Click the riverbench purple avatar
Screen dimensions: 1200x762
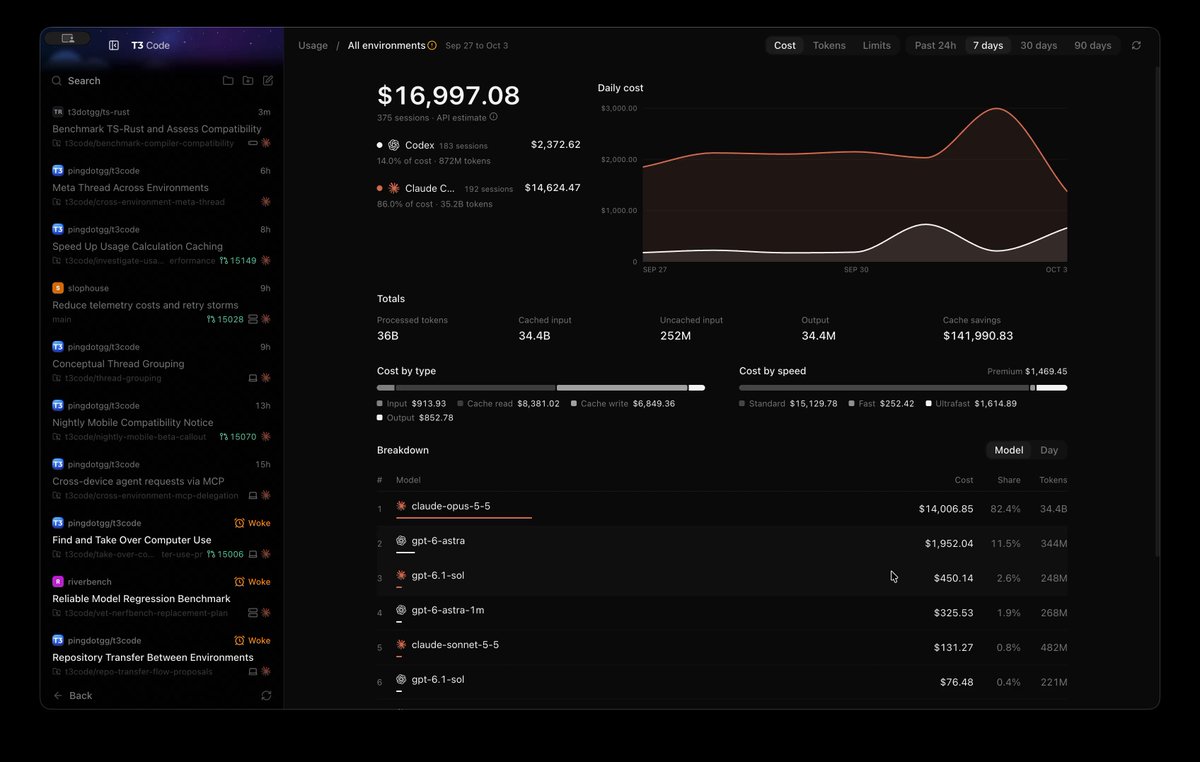pos(58,582)
